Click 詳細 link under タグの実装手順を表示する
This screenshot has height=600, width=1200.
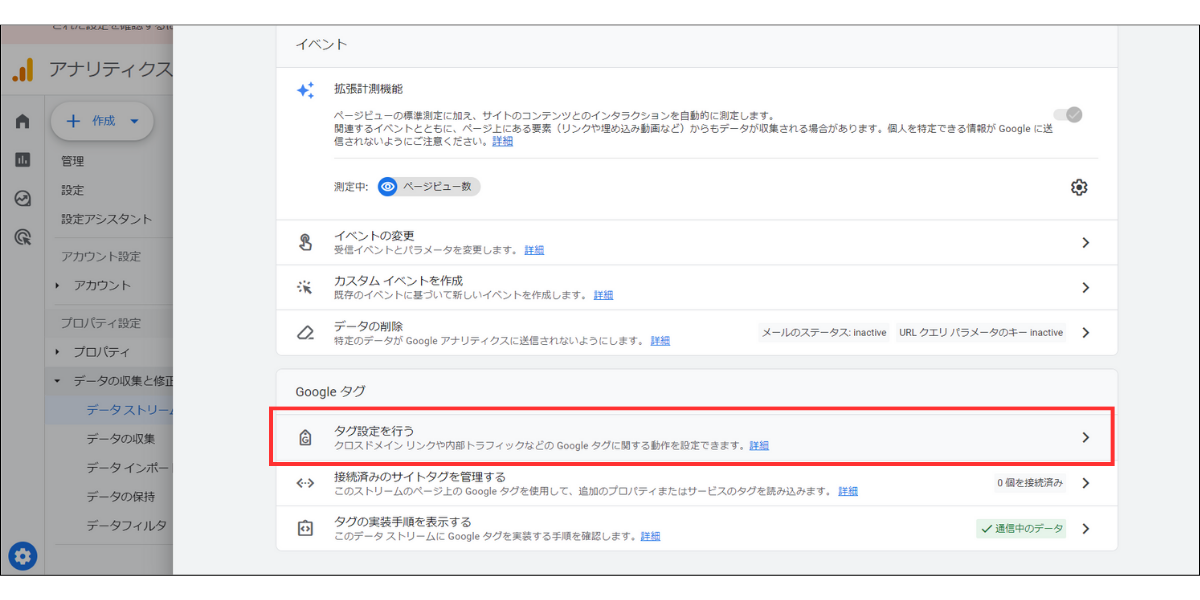click(650, 536)
